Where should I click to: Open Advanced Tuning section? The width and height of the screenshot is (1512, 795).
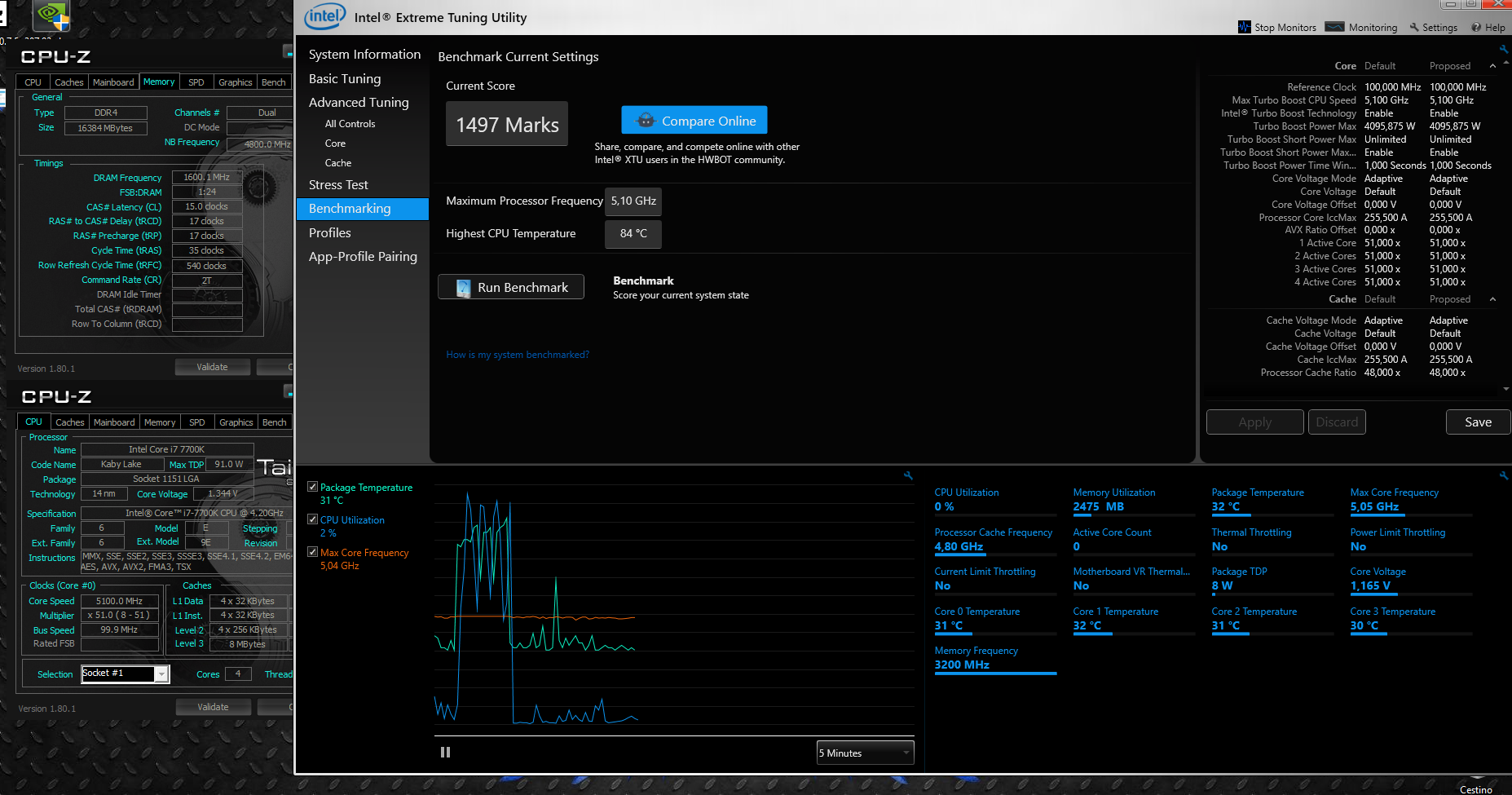tap(359, 103)
